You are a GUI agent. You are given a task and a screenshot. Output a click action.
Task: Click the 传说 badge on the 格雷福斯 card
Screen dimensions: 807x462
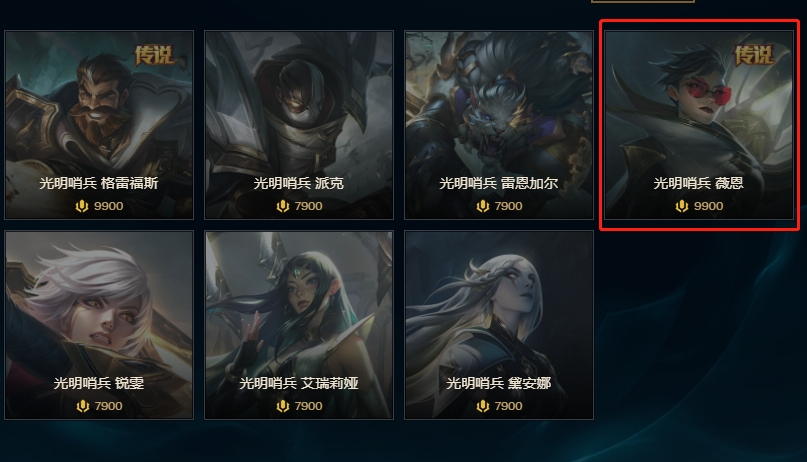click(x=154, y=56)
